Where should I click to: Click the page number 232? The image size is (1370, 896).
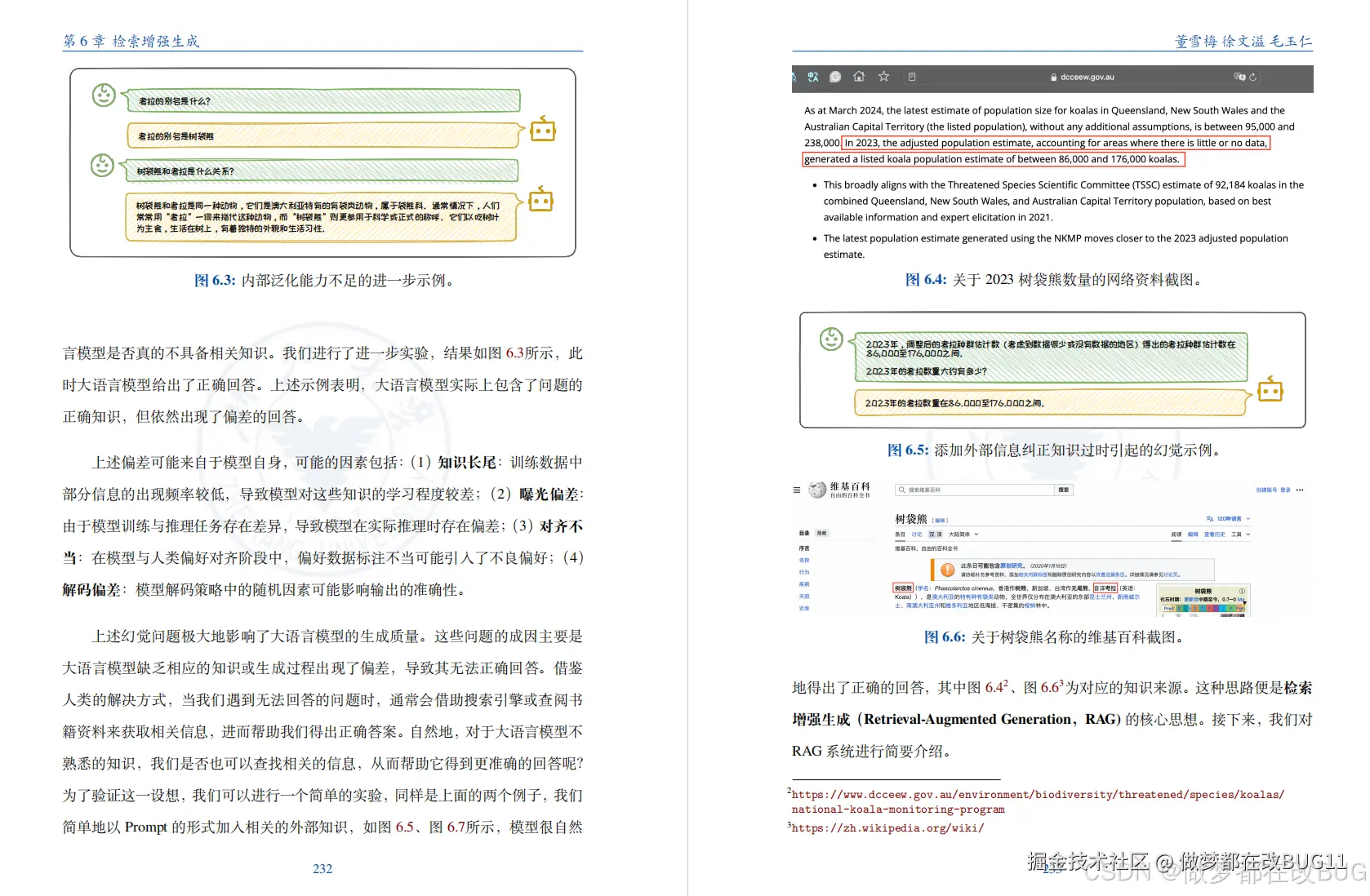click(322, 869)
